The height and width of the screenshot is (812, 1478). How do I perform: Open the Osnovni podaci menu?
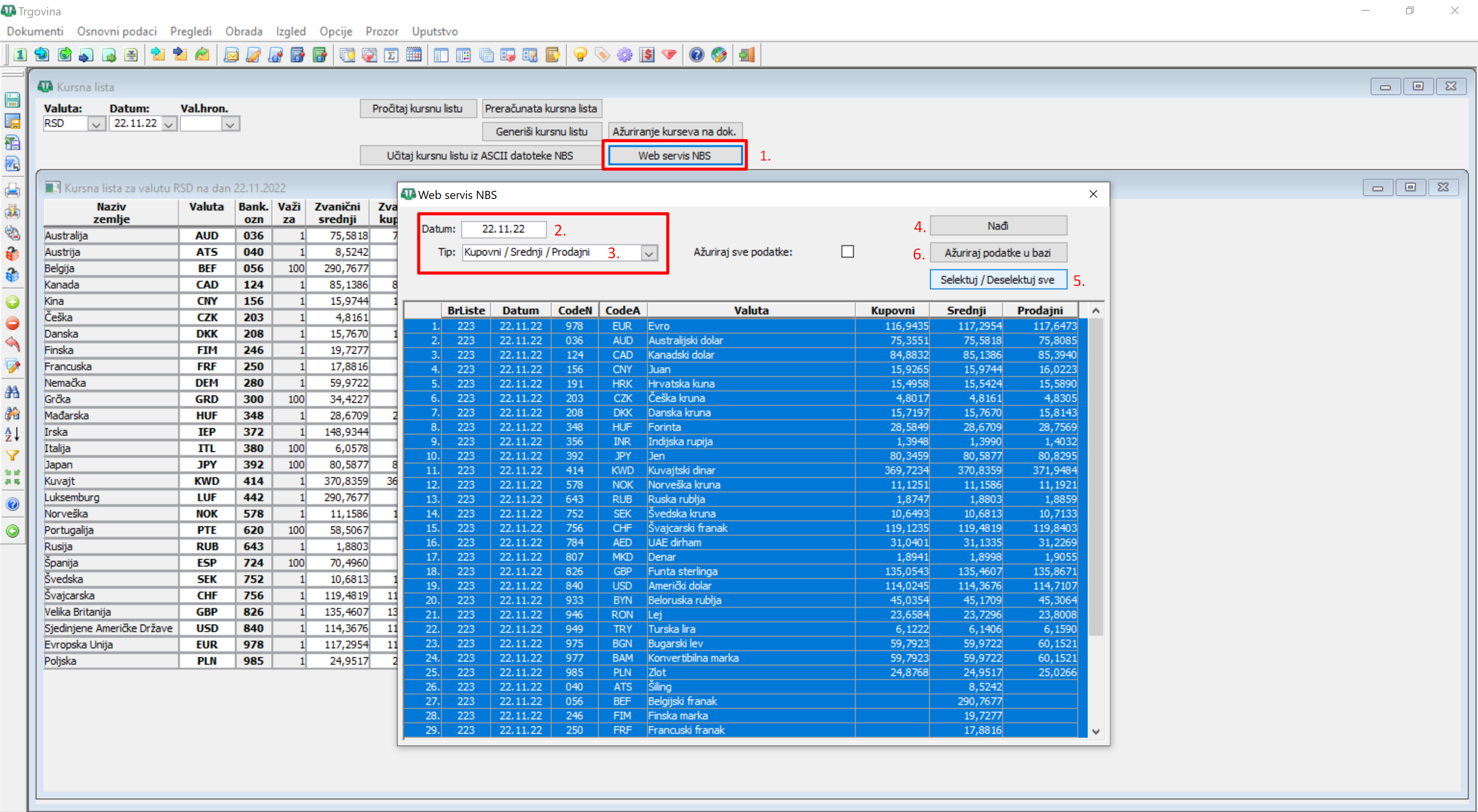[x=117, y=32]
